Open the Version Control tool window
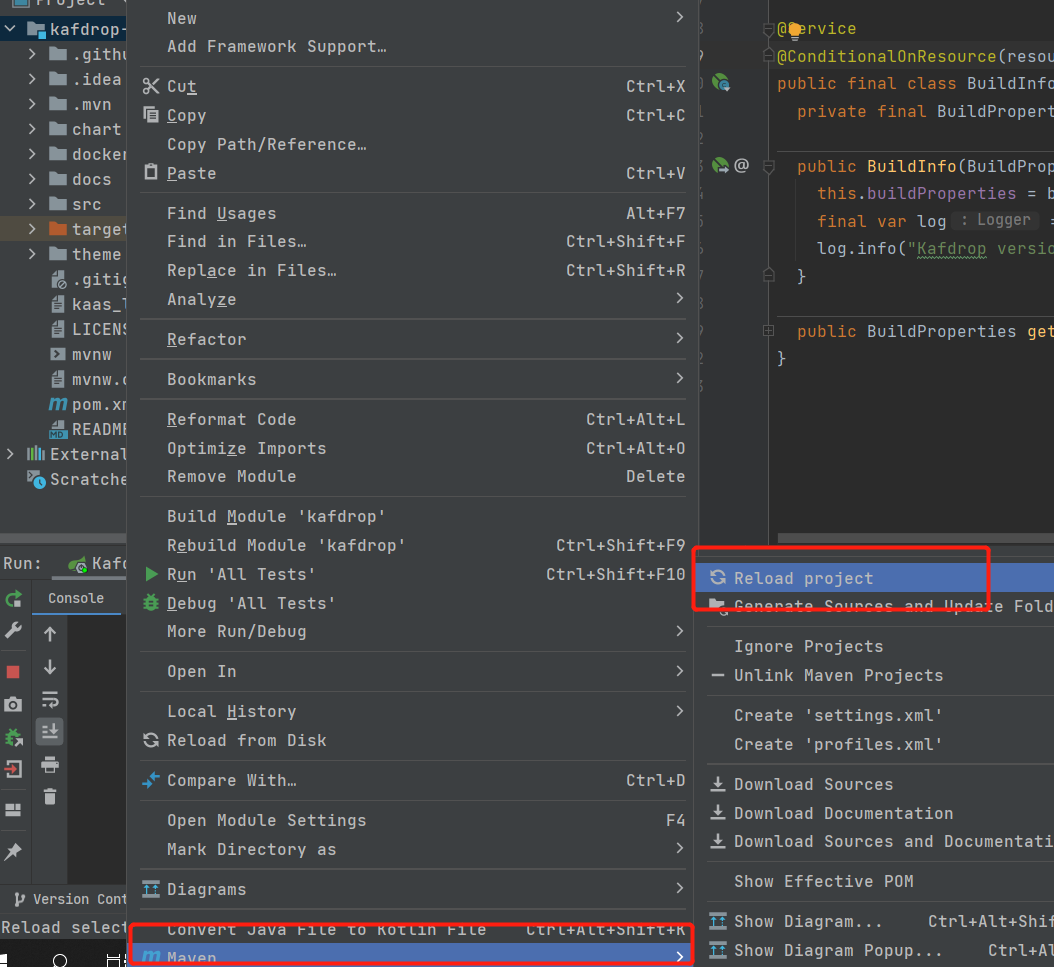The image size is (1054, 967). 71,899
